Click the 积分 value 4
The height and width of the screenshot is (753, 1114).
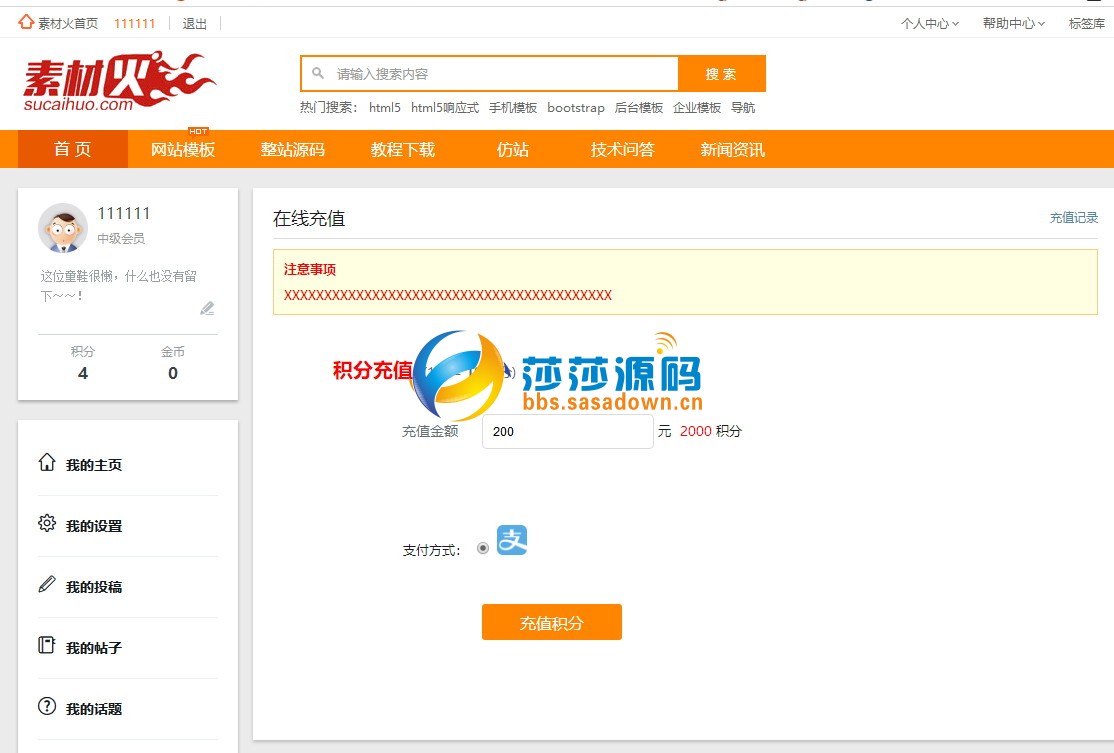tap(82, 373)
